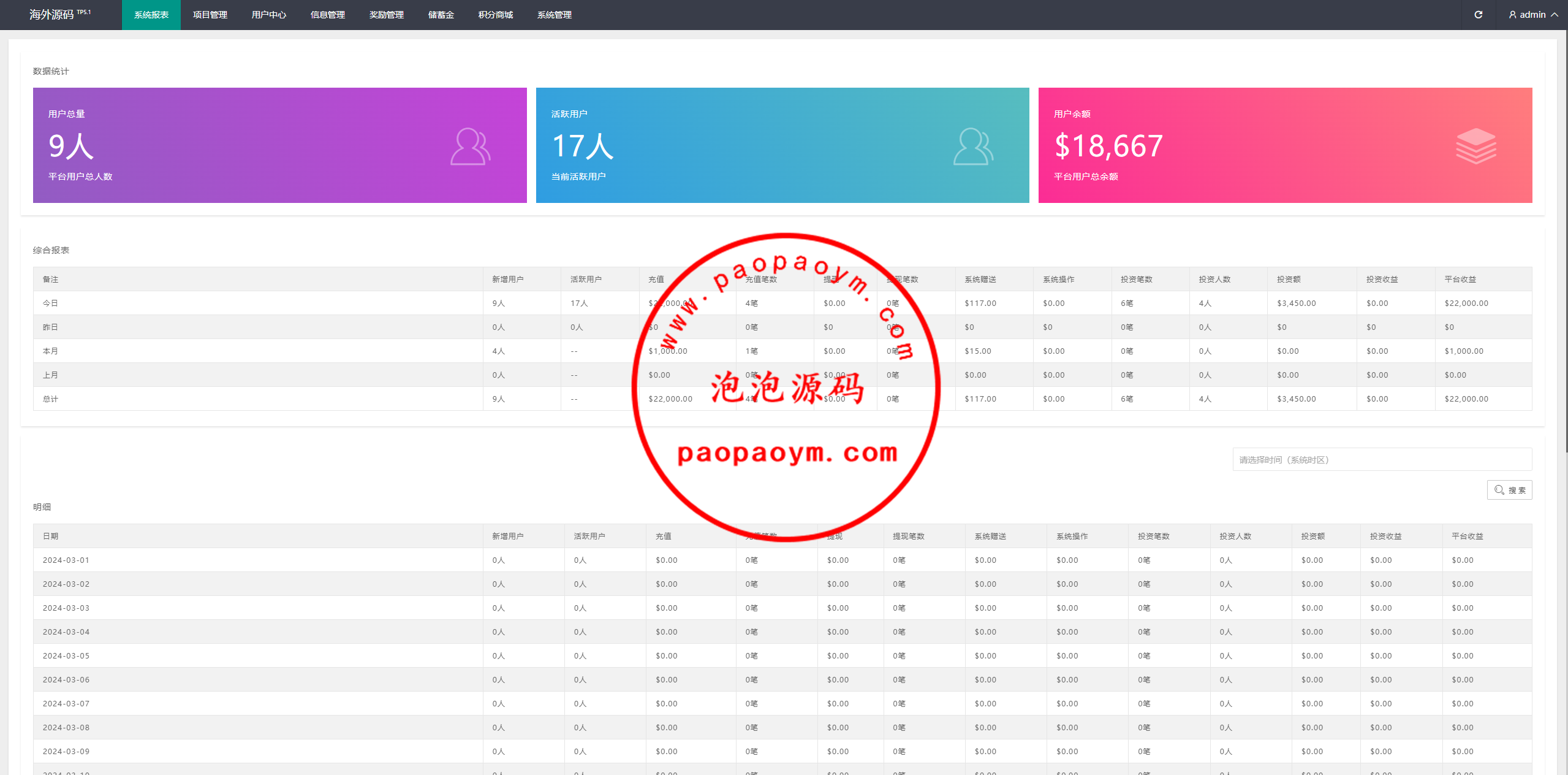The height and width of the screenshot is (775, 1568).
Task: Select the 2024-03-02 date row
Action: (782, 584)
